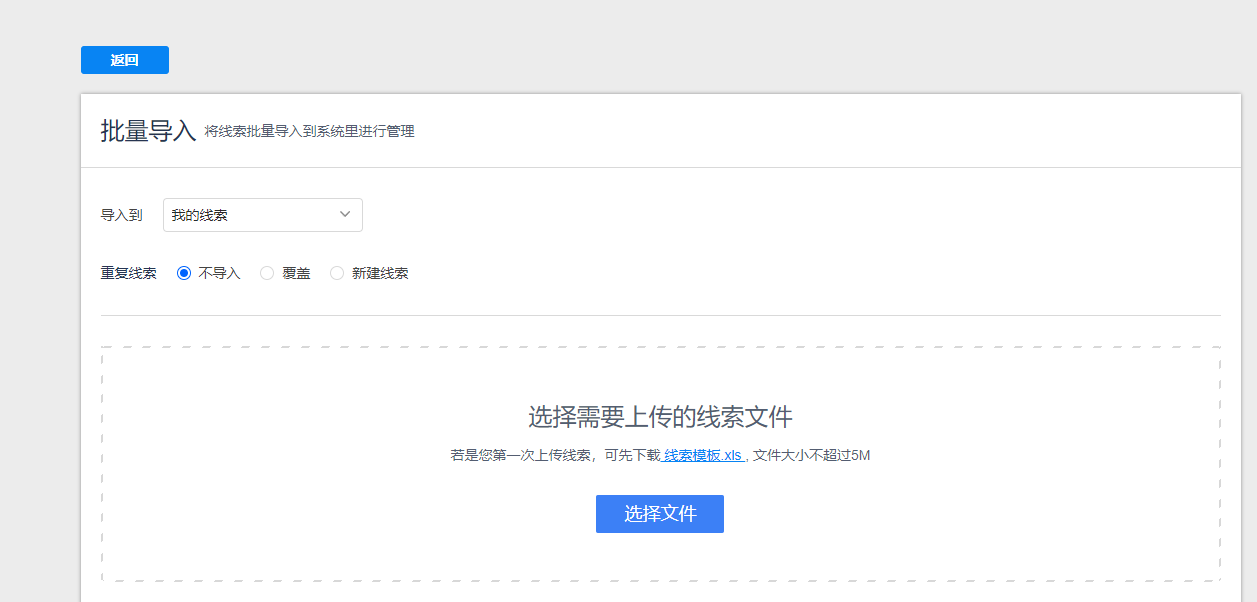This screenshot has height=602, width=1257.
Task: Open the 导入到 dropdown showing 我的线索
Action: 263,215
